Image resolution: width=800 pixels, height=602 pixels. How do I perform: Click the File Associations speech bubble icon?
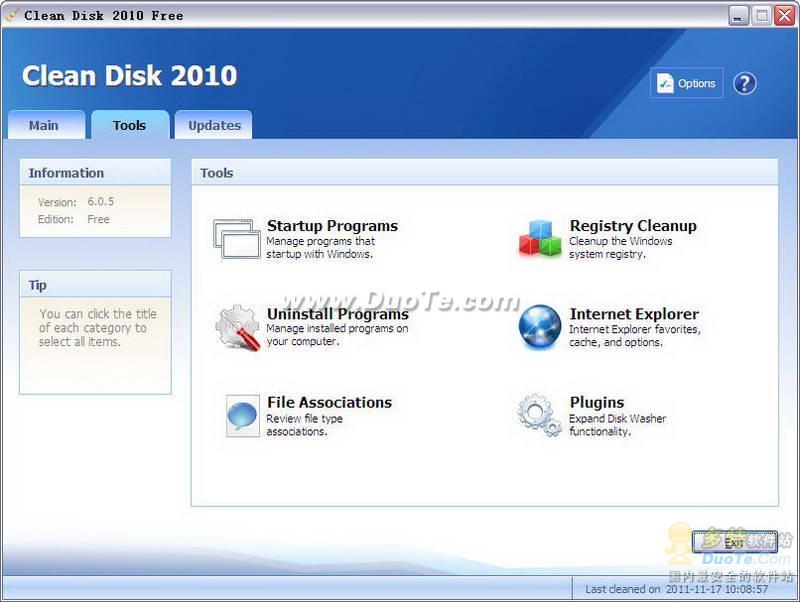tap(243, 416)
